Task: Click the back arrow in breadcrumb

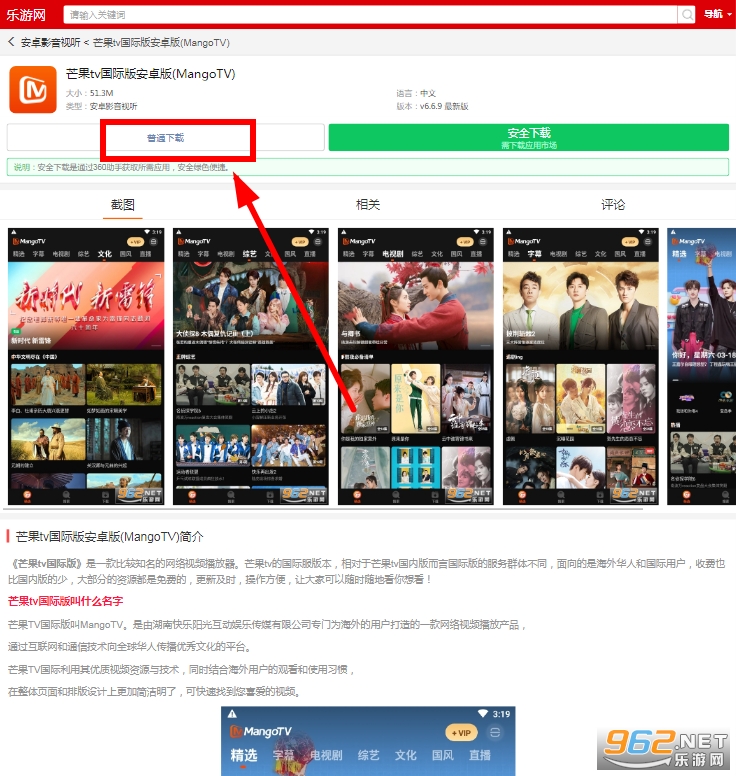Action: pyautogui.click(x=11, y=42)
